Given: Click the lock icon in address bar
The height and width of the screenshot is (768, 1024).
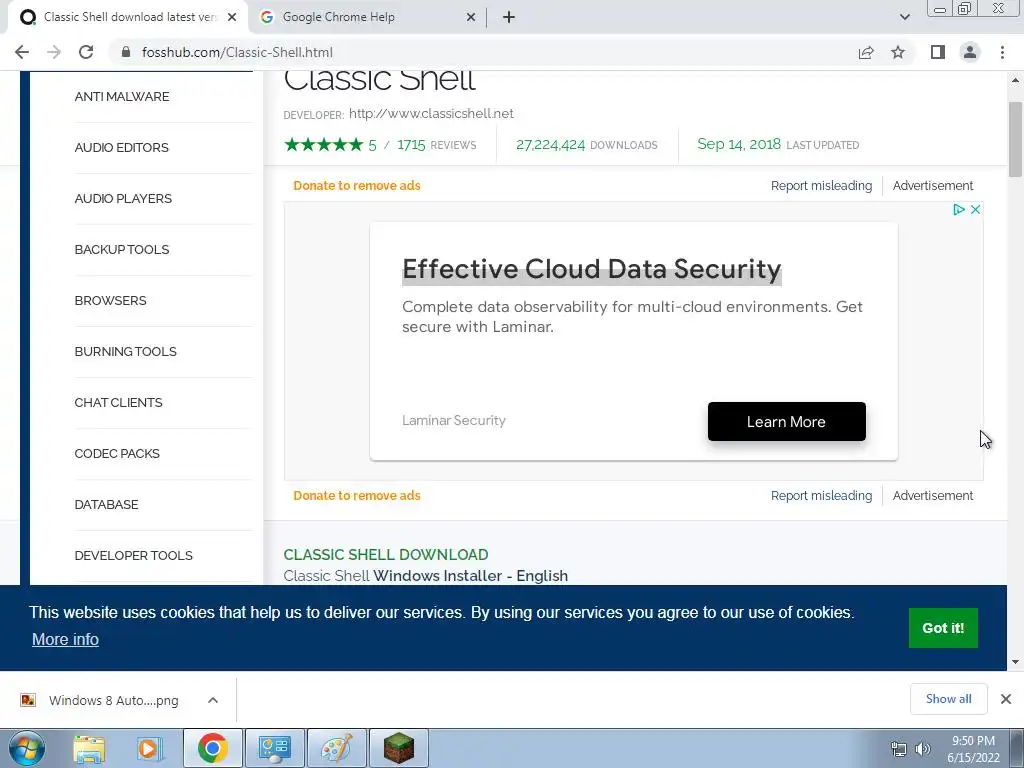Looking at the screenshot, I should [126, 52].
